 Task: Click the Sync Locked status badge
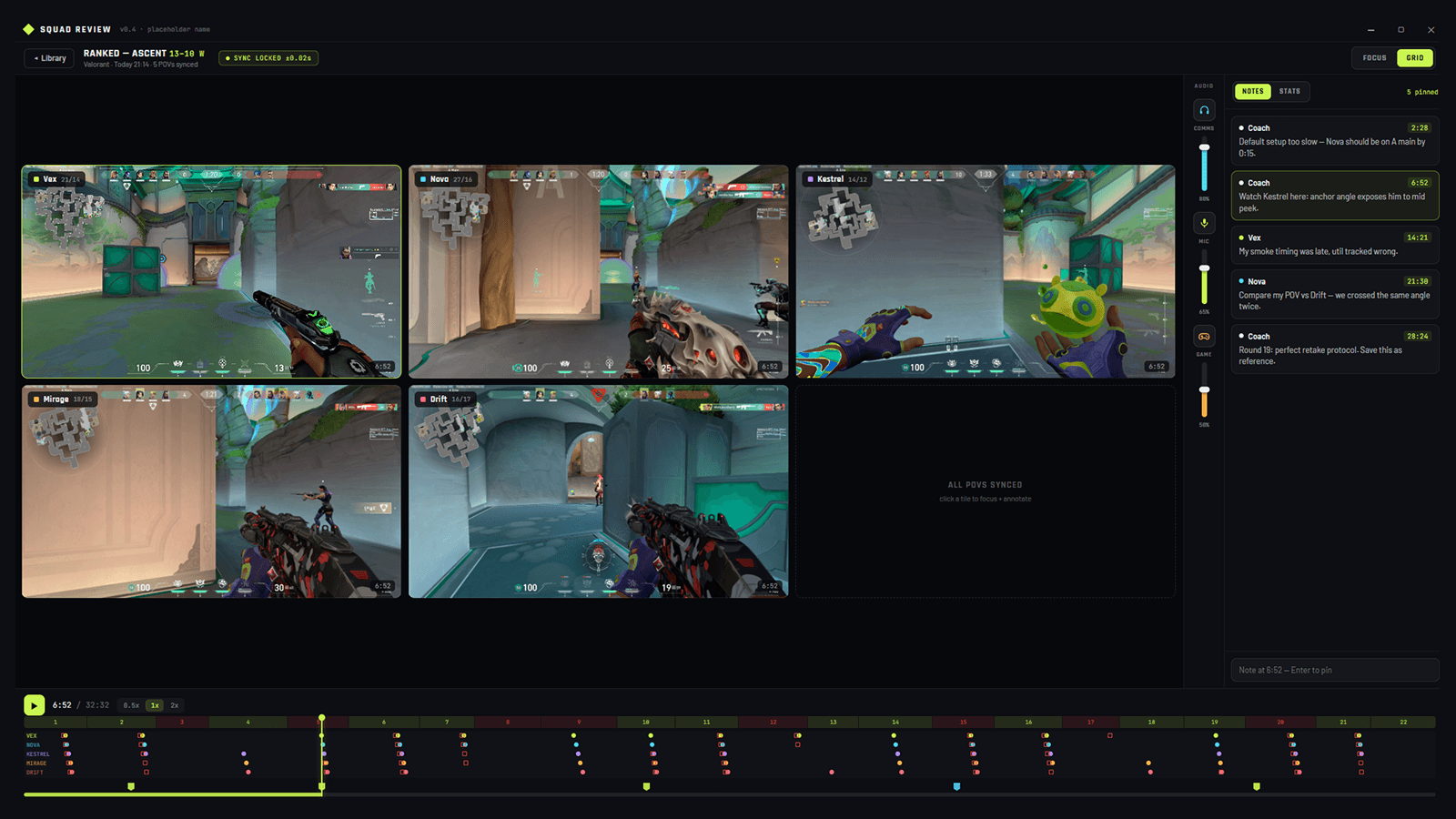(x=268, y=58)
